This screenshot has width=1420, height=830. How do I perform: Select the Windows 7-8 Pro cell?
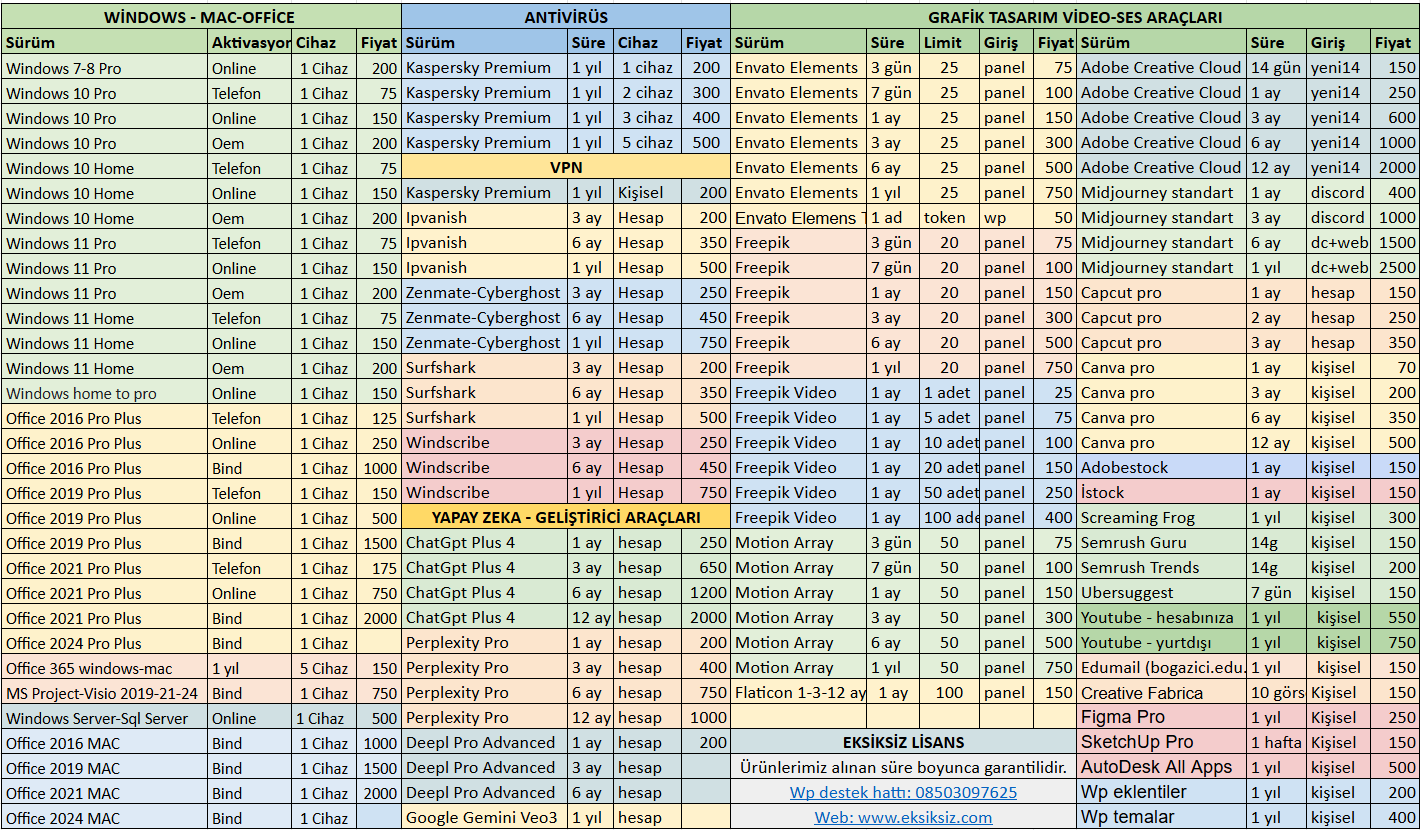click(105, 68)
